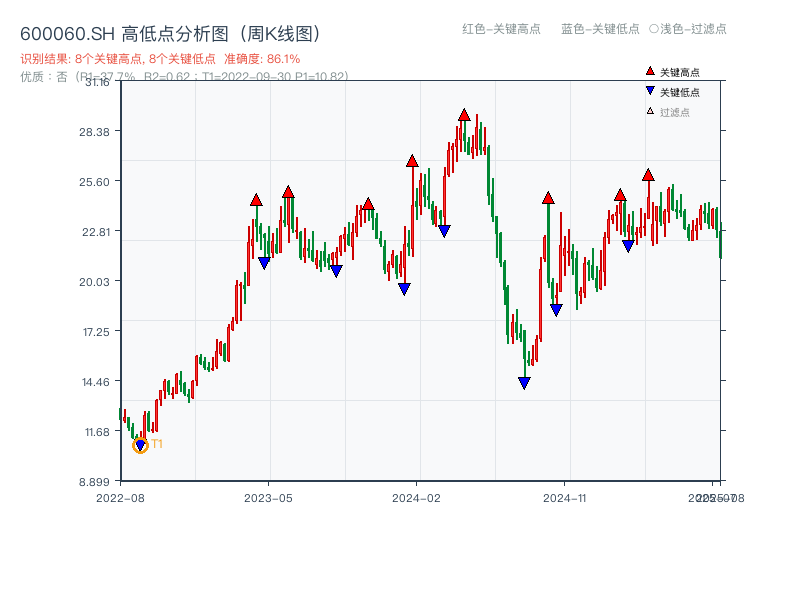800x600 pixels.
Task: Click the red triangle icon beside 关键高点 legend
Action: 650,71
